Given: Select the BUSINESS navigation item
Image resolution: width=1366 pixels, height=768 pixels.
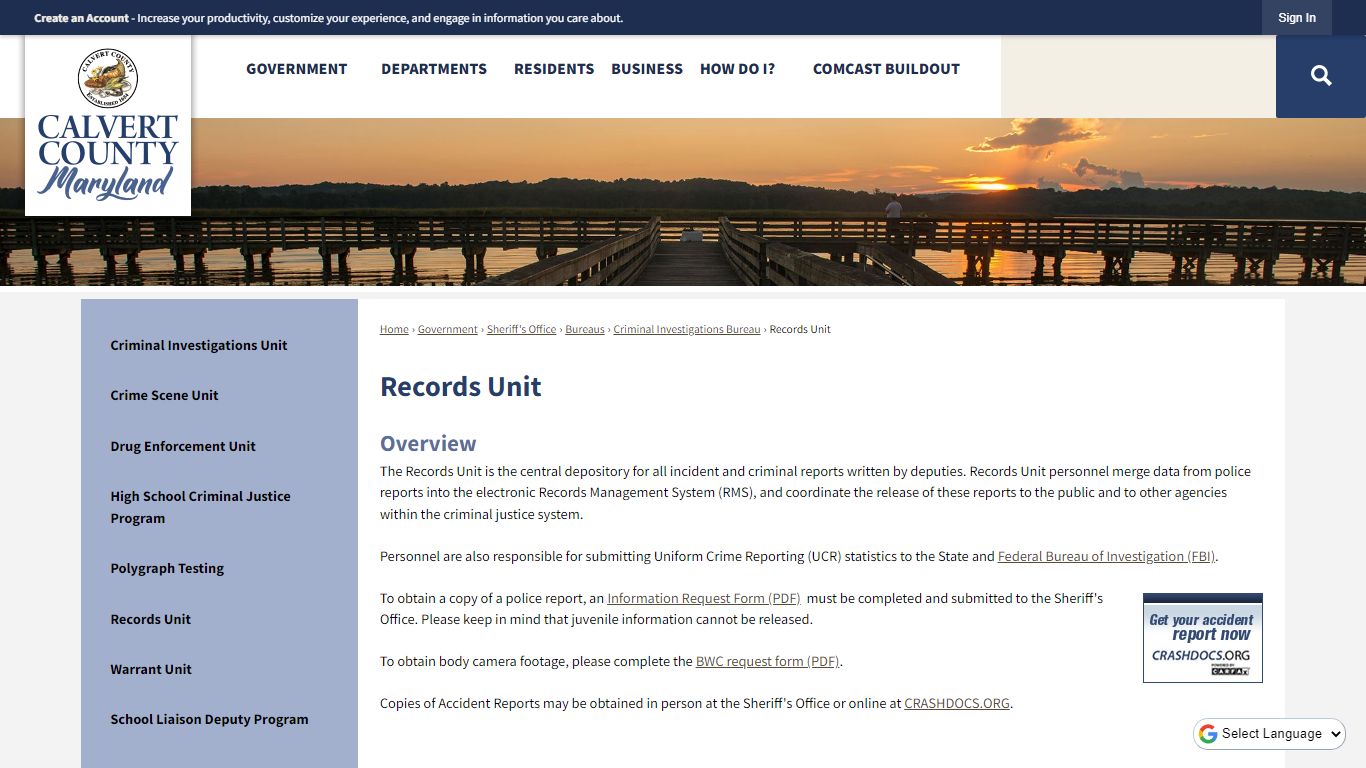Looking at the screenshot, I should (646, 69).
